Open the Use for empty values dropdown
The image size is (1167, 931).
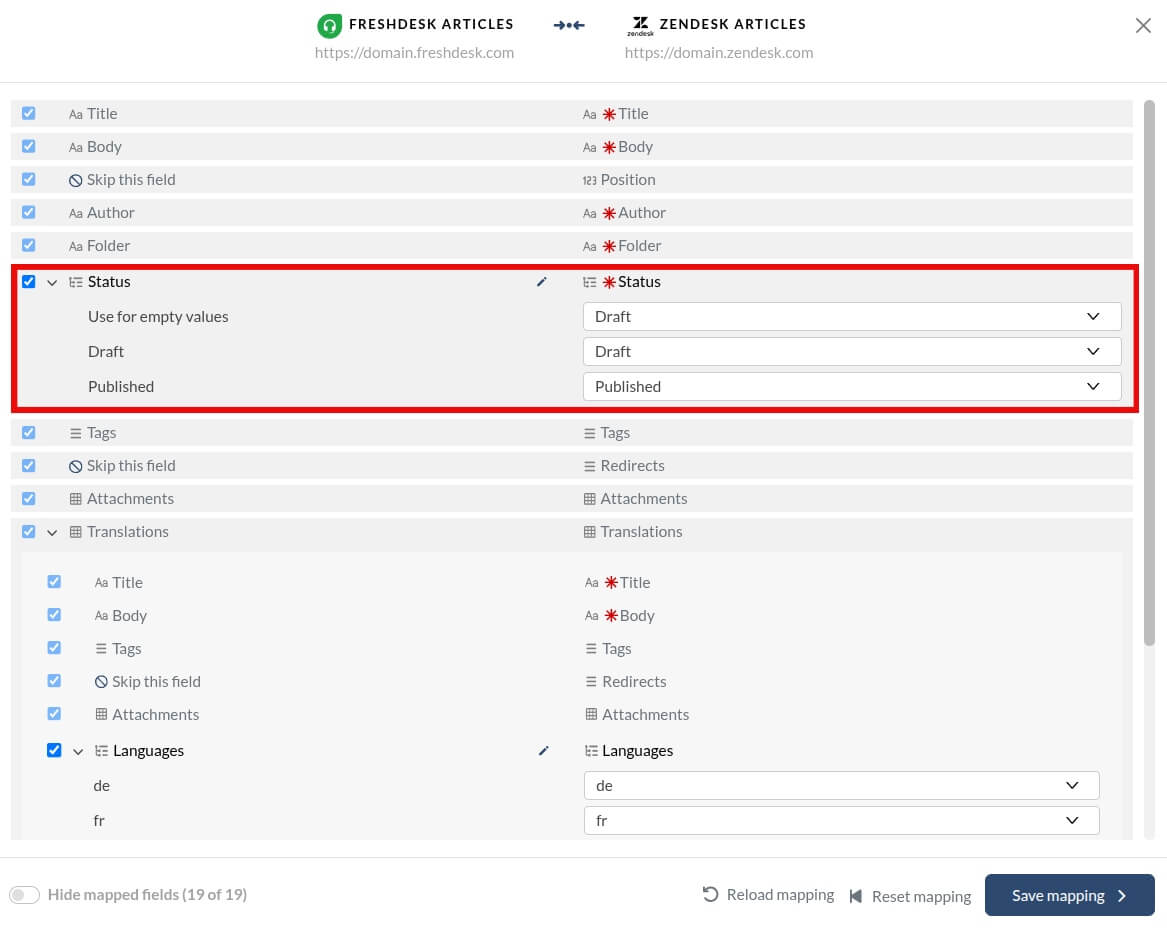[x=851, y=316]
